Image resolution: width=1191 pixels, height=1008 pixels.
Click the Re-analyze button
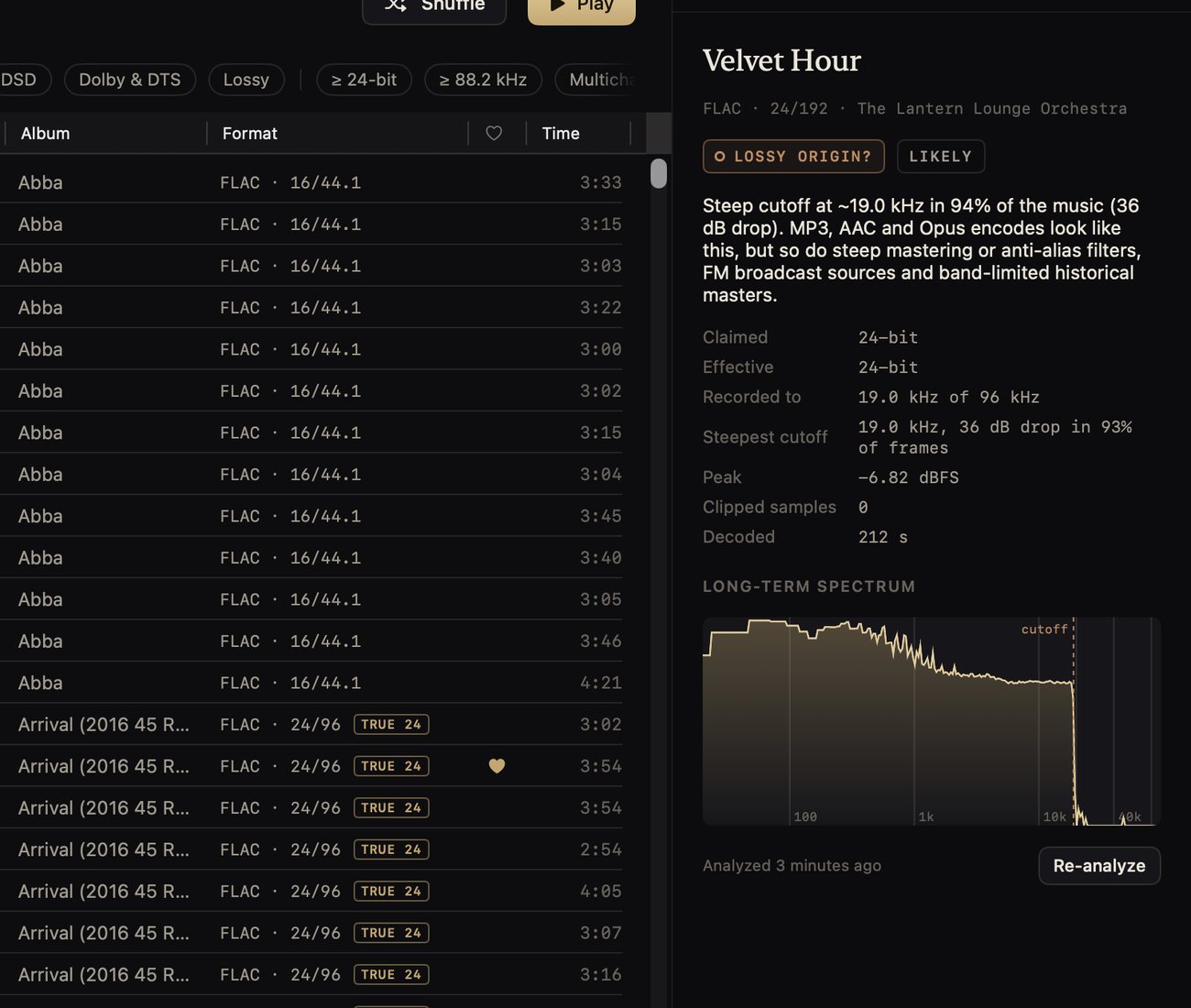(1099, 866)
